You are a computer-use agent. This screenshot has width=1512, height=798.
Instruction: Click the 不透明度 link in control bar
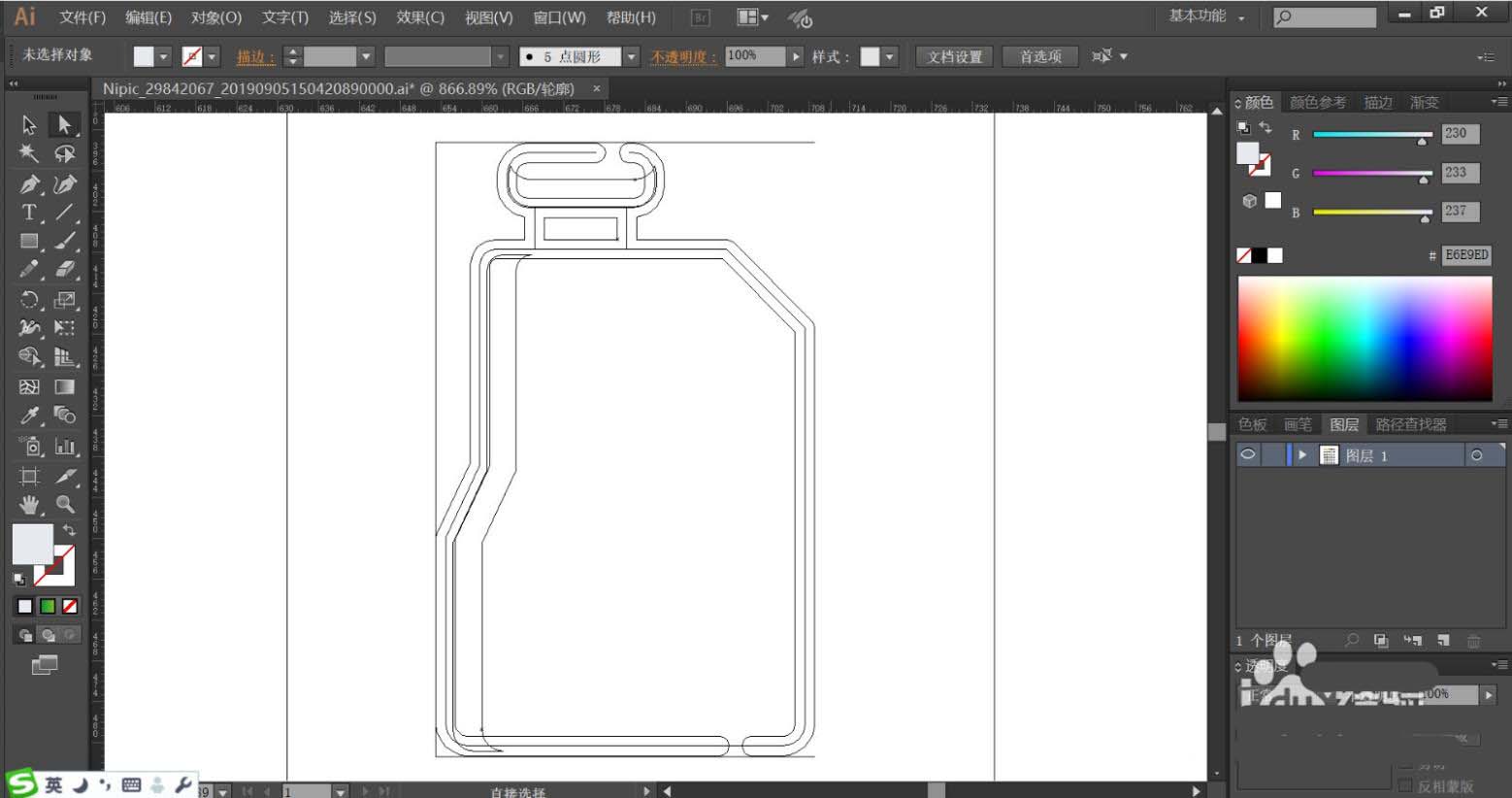click(683, 56)
